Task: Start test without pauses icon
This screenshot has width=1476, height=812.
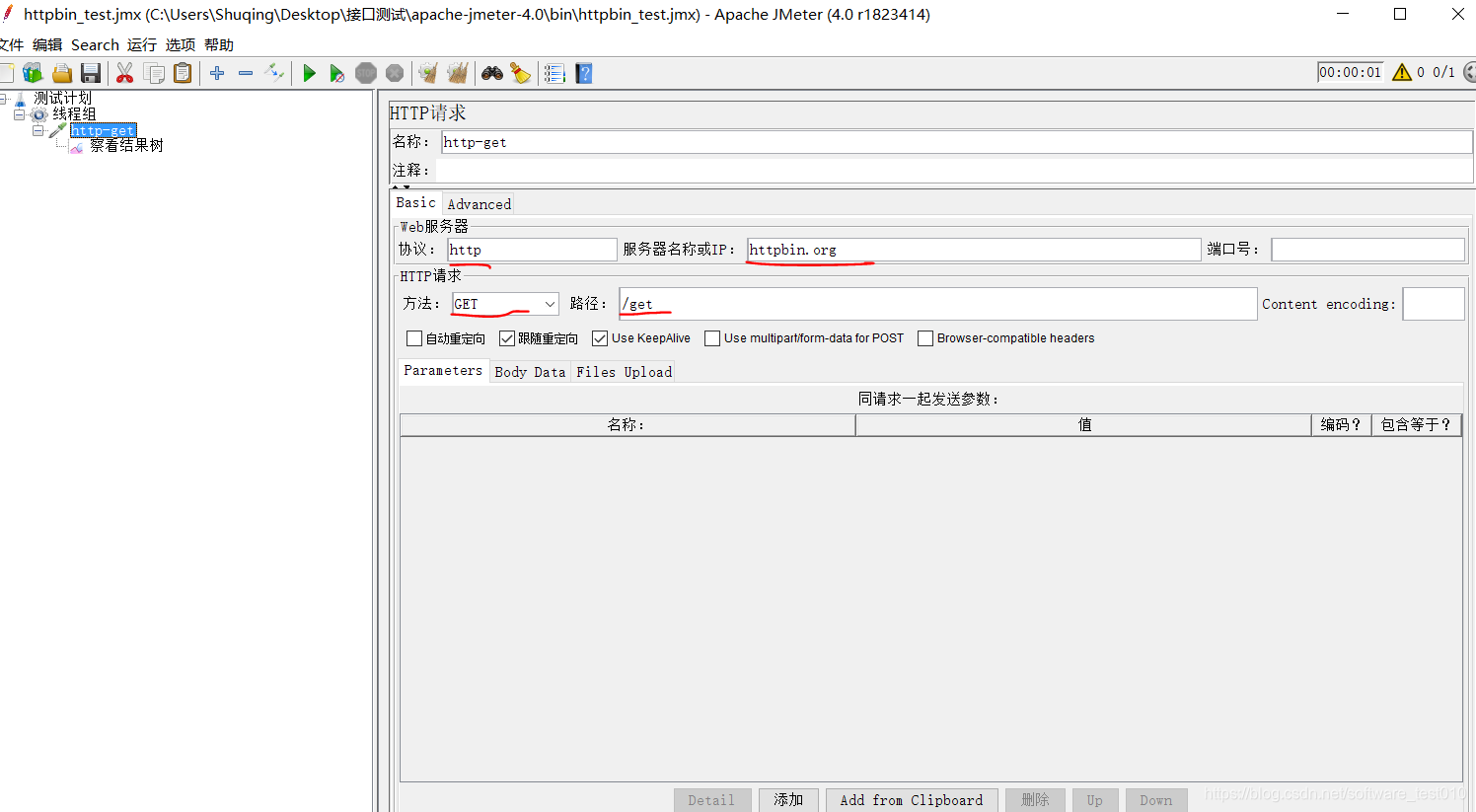Action: (337, 73)
